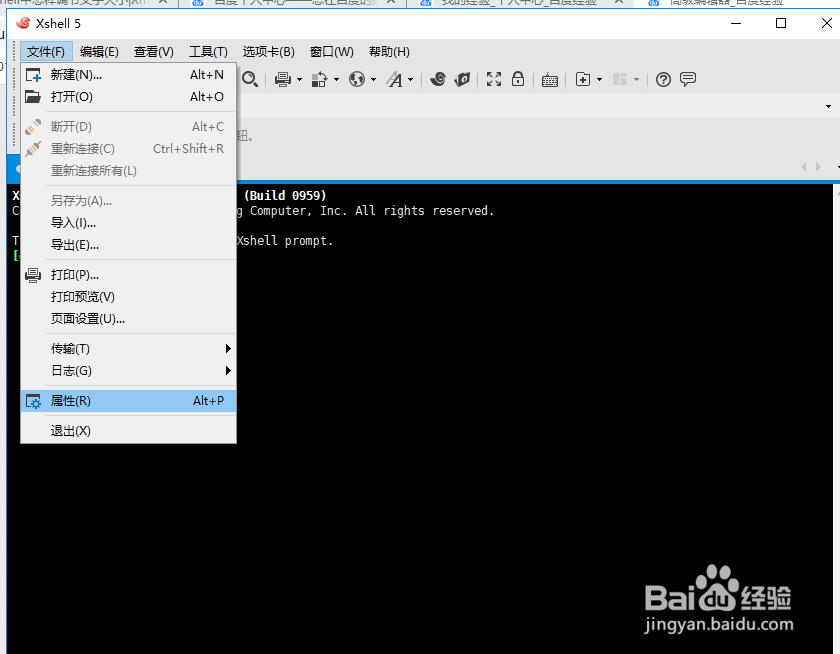Open the 选项卡(B) menu
840x654 pixels.
click(268, 52)
